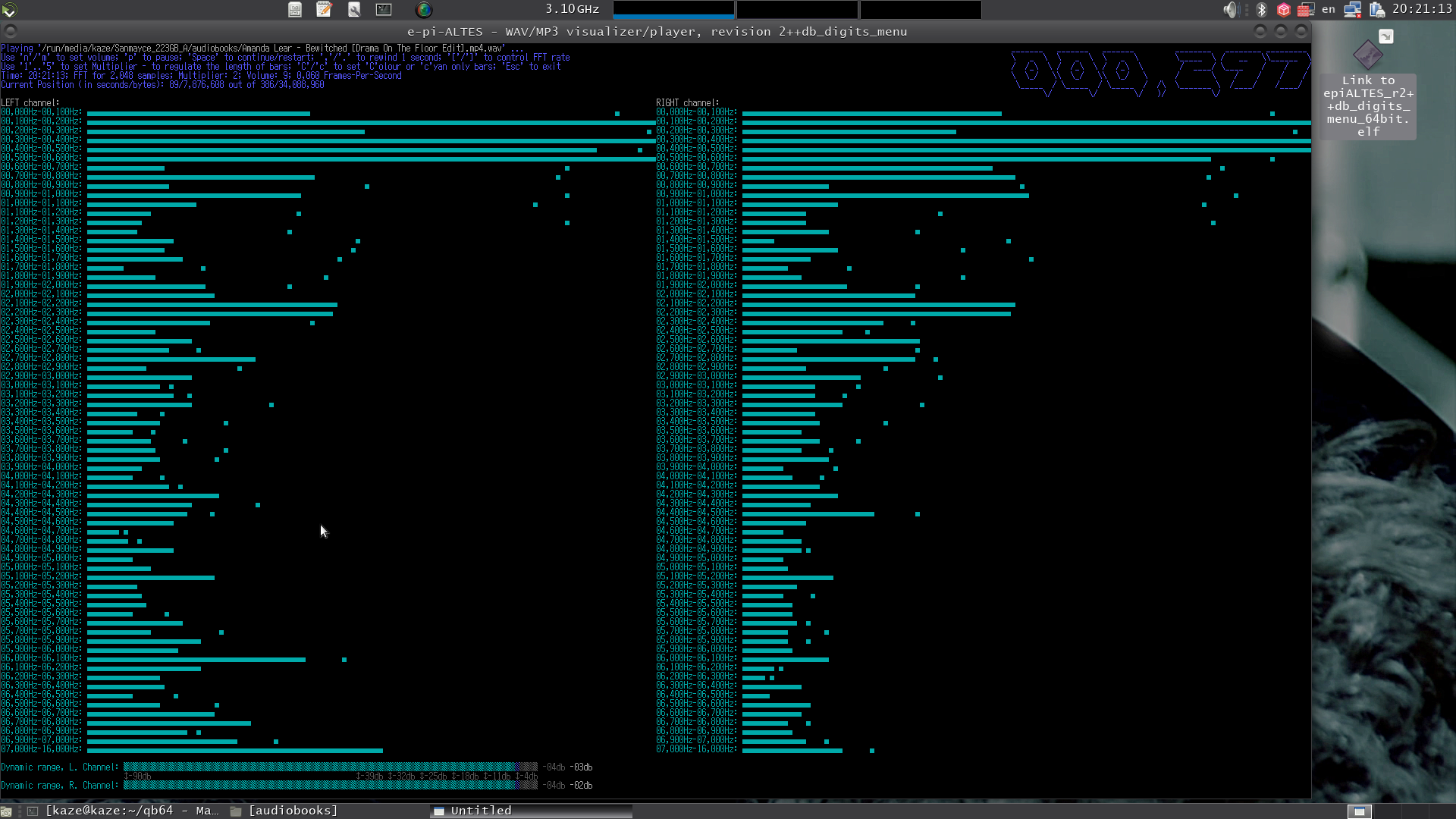Viewport: 1456px width, 819px height.
Task: Open the application menu in the top panel
Action: pyautogui.click(x=10, y=10)
